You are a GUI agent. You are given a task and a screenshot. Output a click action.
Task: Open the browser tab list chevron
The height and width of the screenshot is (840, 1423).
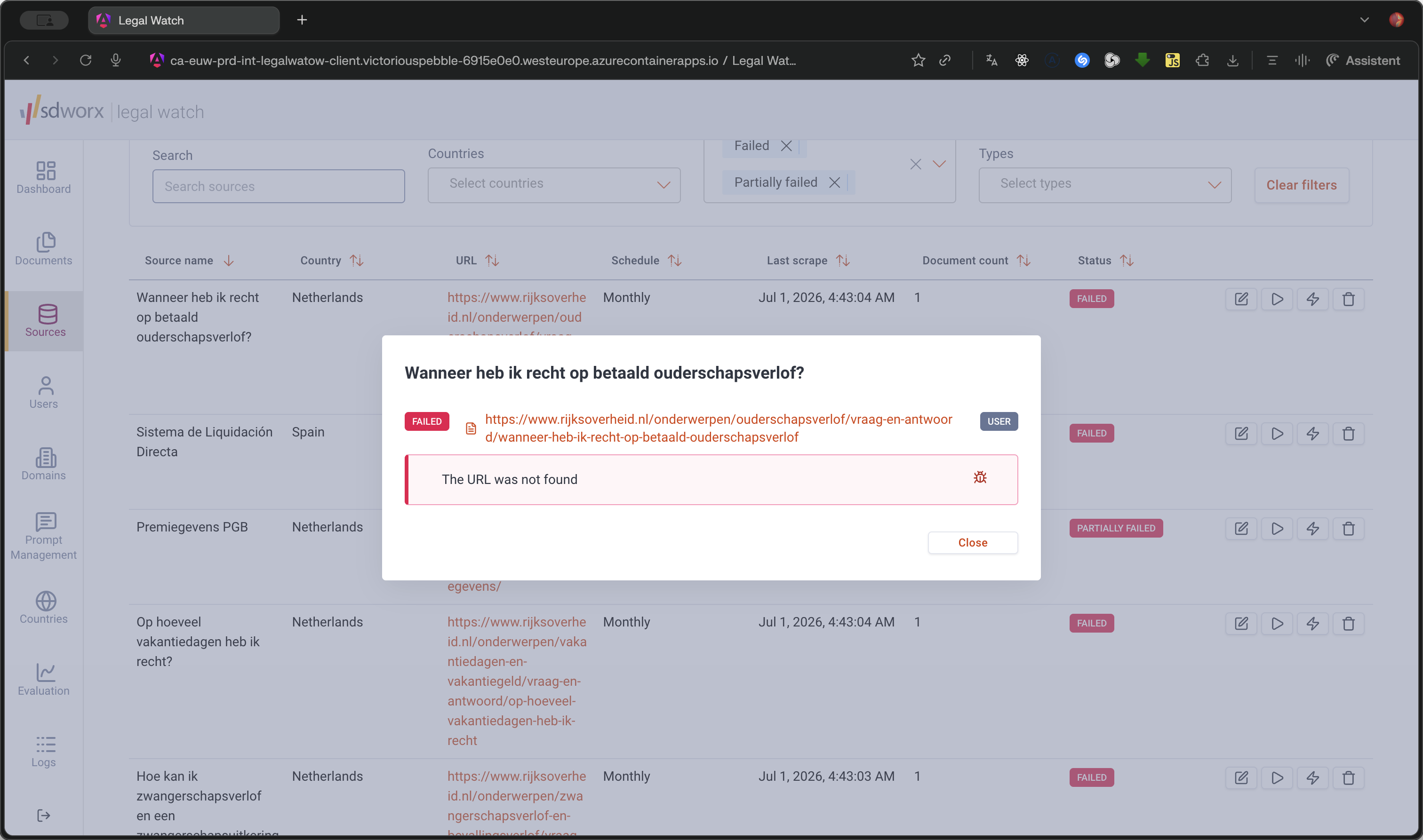coord(1364,20)
